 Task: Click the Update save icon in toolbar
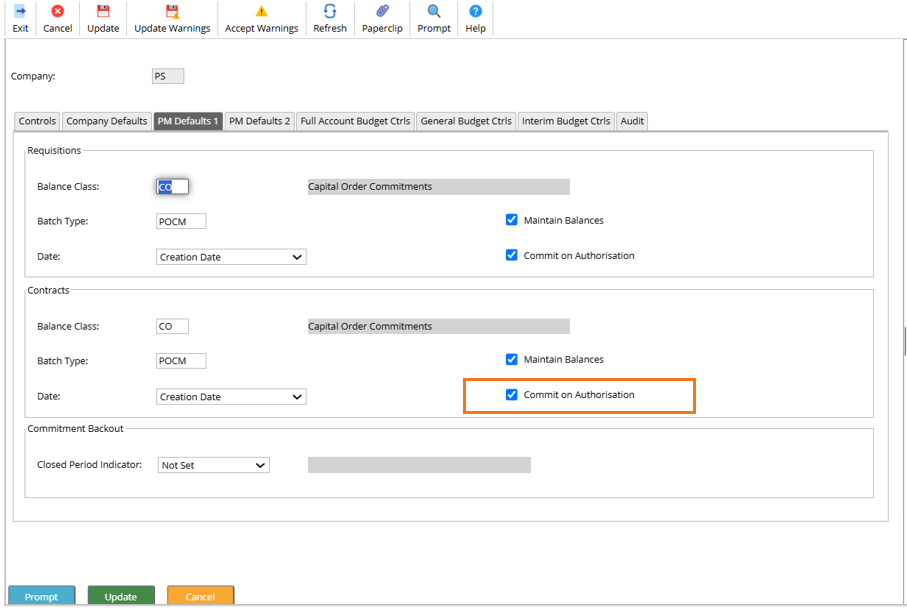[103, 12]
